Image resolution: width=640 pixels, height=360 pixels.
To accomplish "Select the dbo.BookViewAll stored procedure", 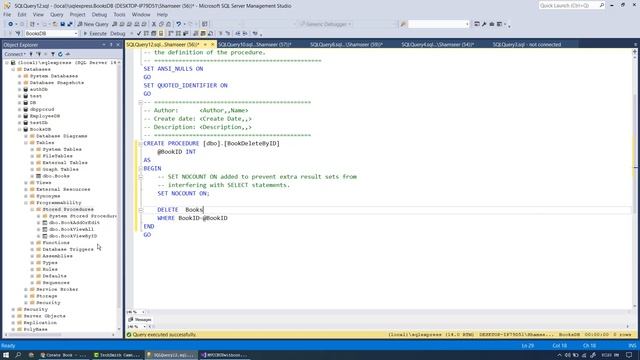I will (71, 229).
